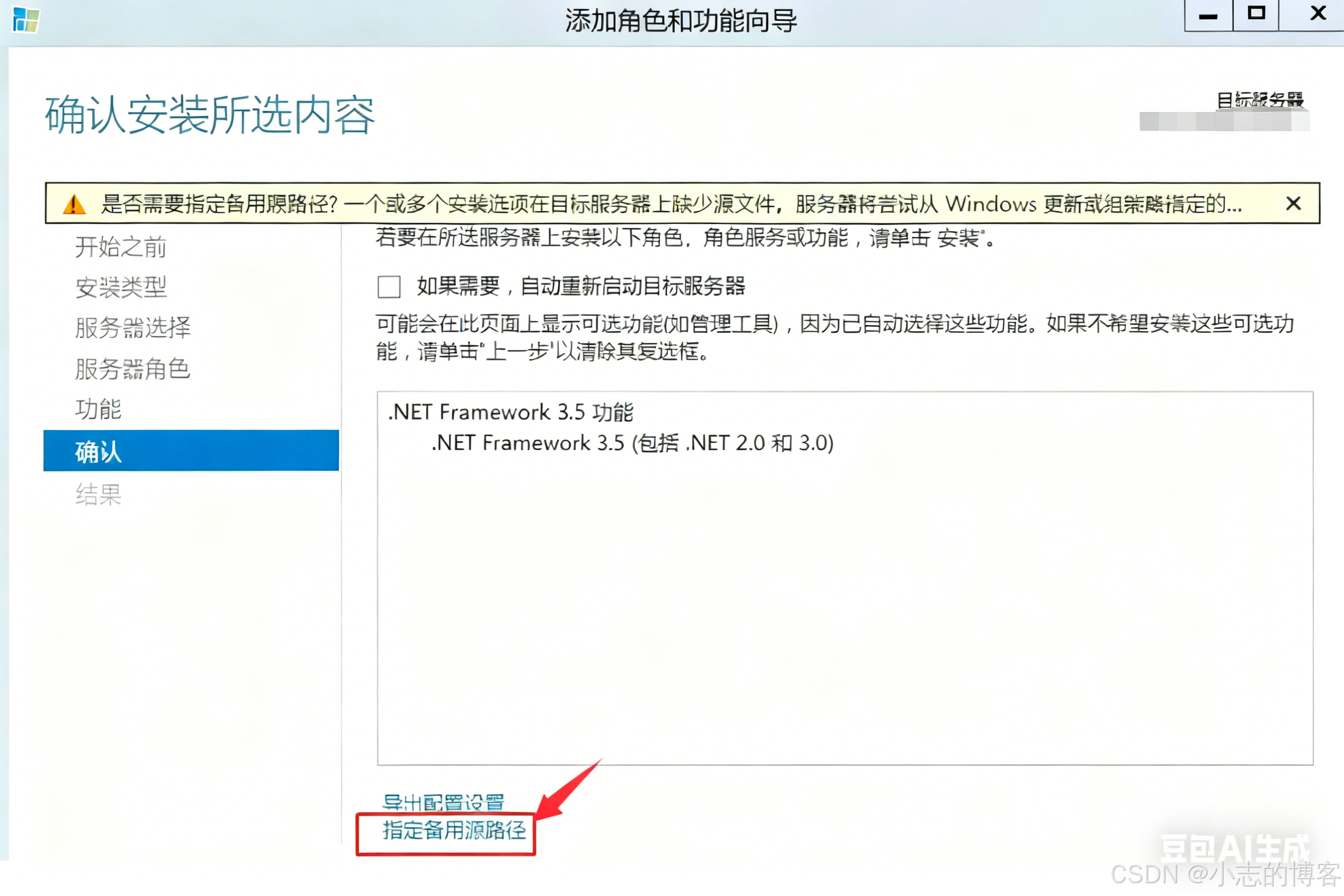Viewport: 1344px width, 896px height.
Task: Close the Add Roles and Features wizard
Action: tap(1317, 14)
